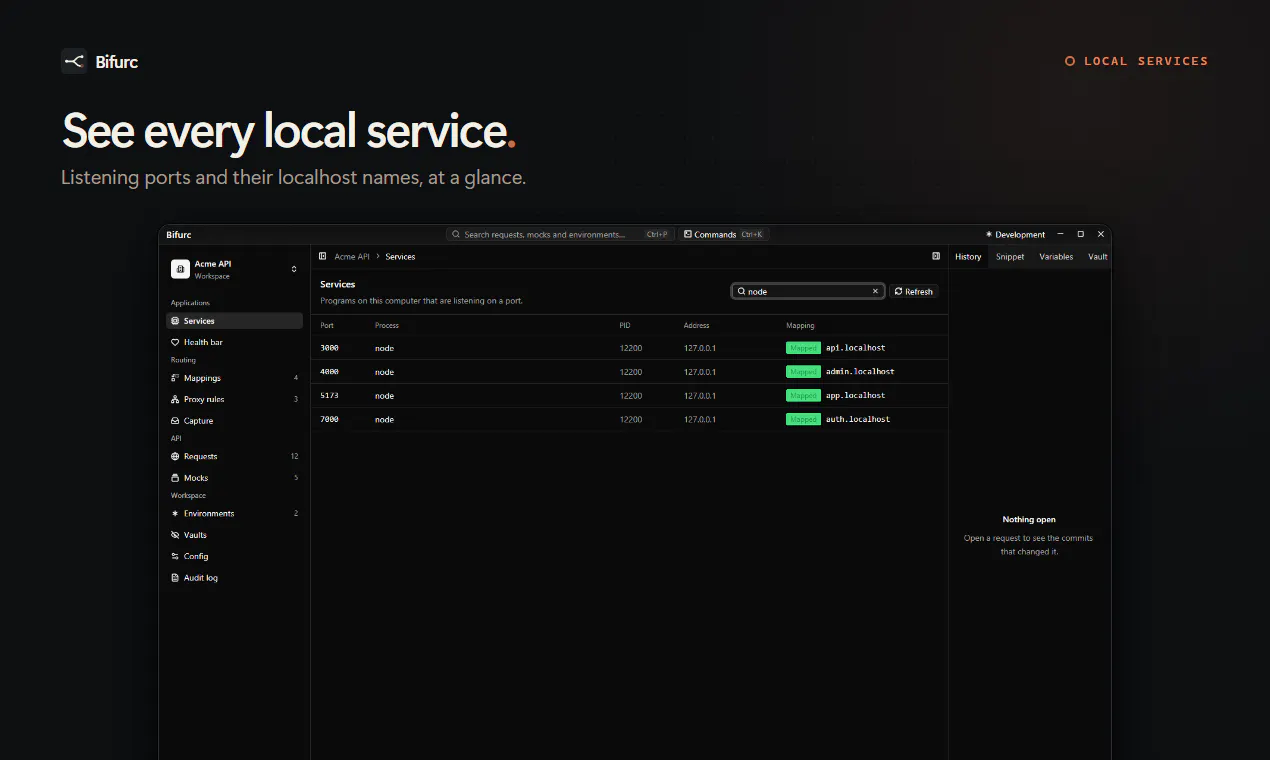The width and height of the screenshot is (1270, 760).
Task: Click the Acme API breadcrumb link
Action: click(352, 257)
